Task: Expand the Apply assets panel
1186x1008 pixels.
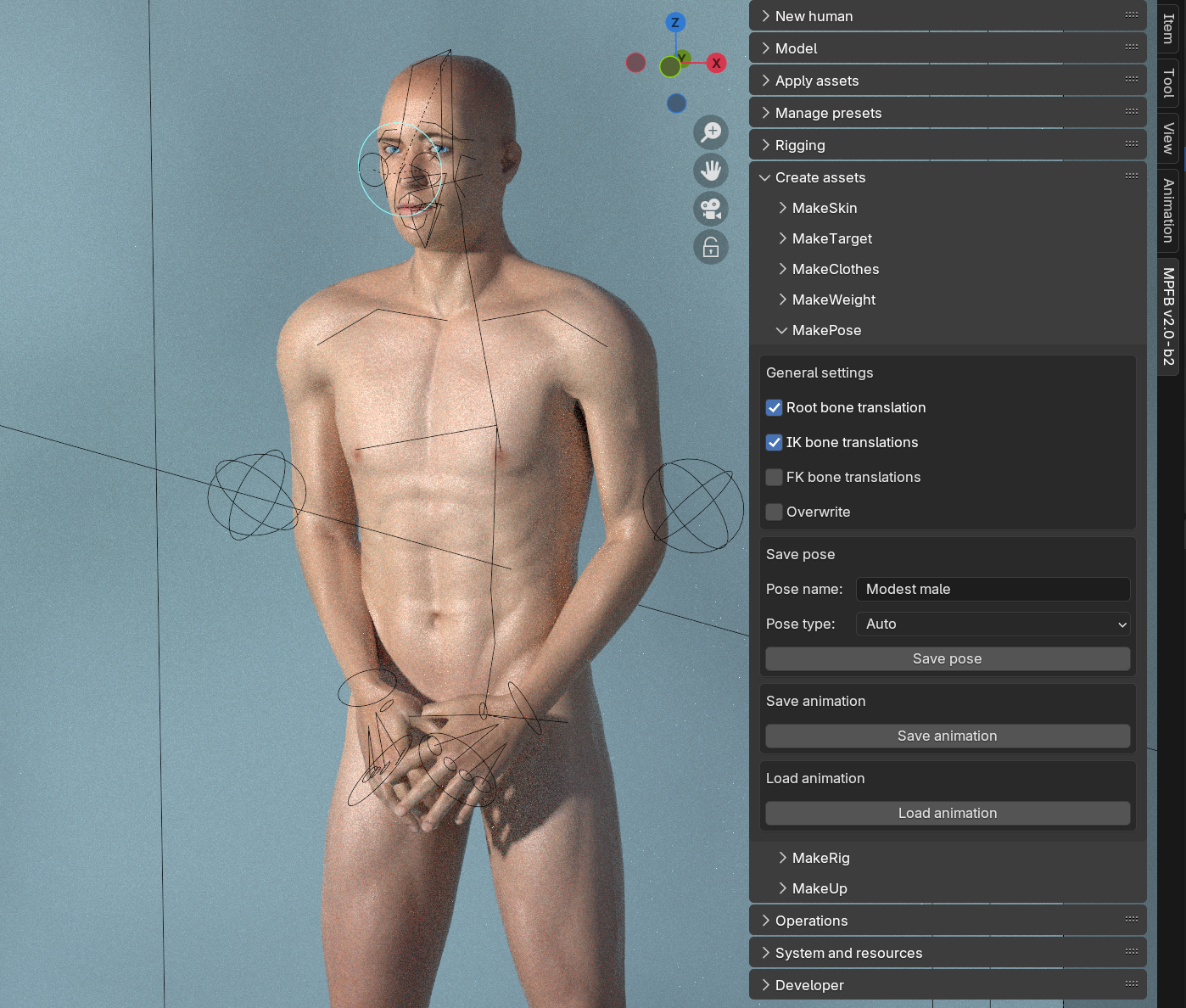Action: coord(948,81)
